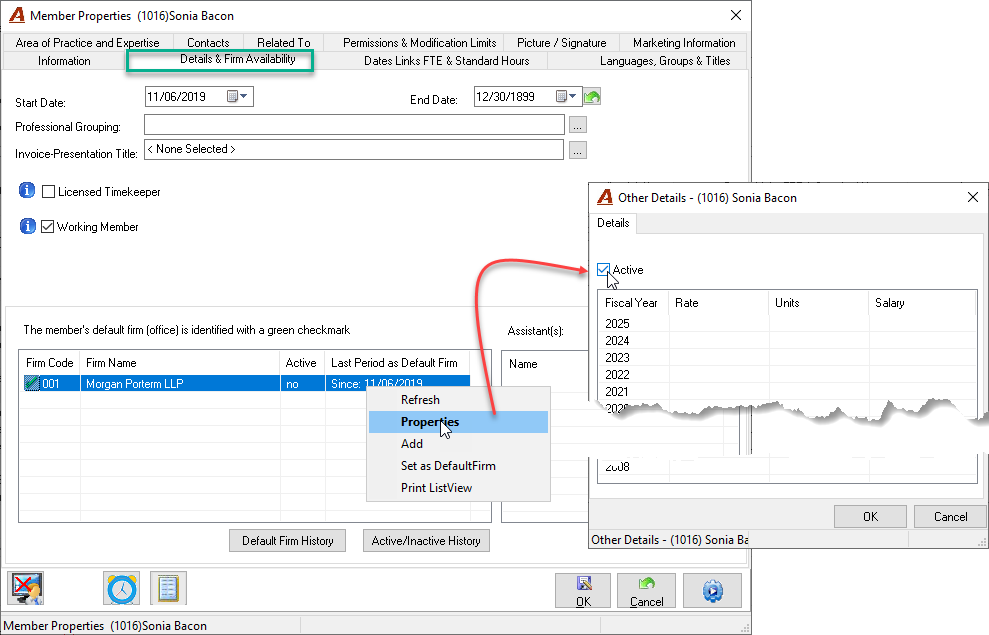Choose Refresh in the context menu
Image resolution: width=989 pixels, height=635 pixels.
pos(458,400)
